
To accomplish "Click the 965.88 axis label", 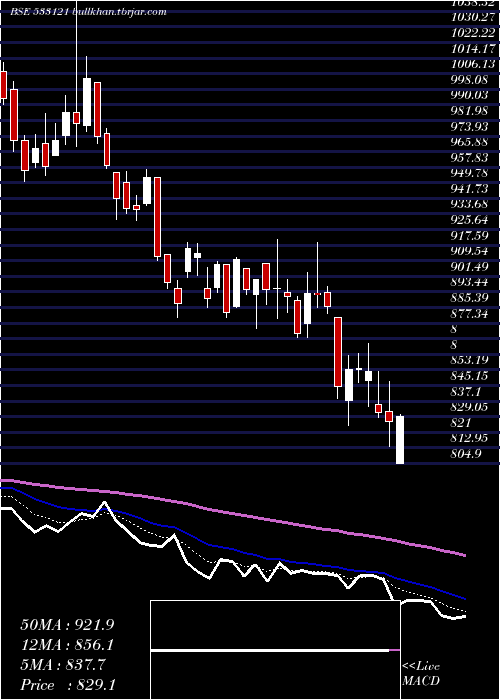I will point(471,142).
